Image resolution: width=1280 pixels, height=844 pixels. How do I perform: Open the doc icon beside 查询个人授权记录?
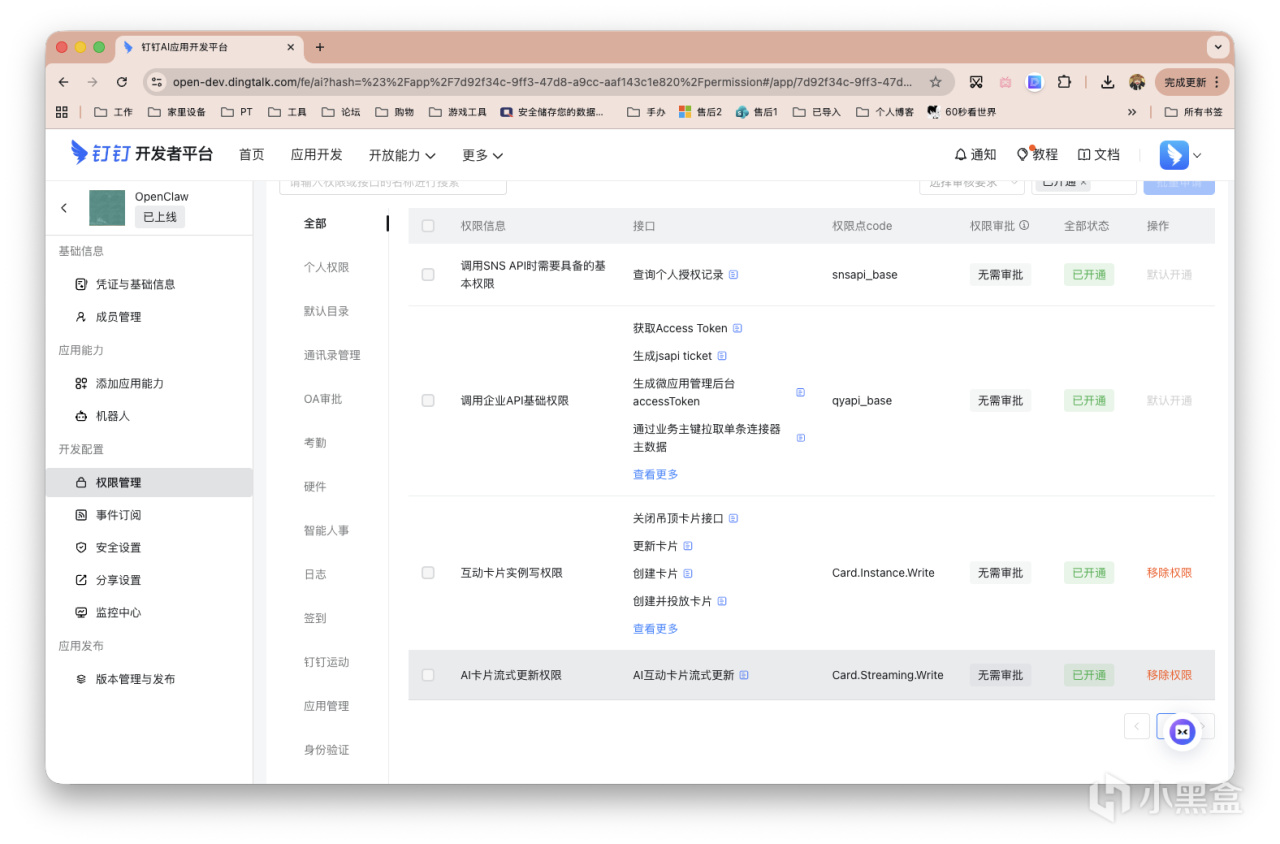click(x=733, y=275)
